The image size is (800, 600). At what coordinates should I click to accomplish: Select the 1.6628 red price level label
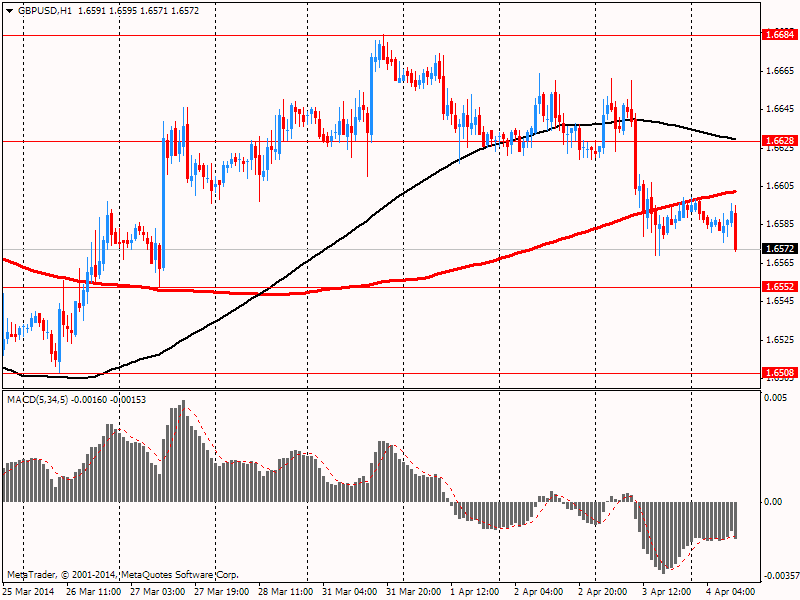779,140
